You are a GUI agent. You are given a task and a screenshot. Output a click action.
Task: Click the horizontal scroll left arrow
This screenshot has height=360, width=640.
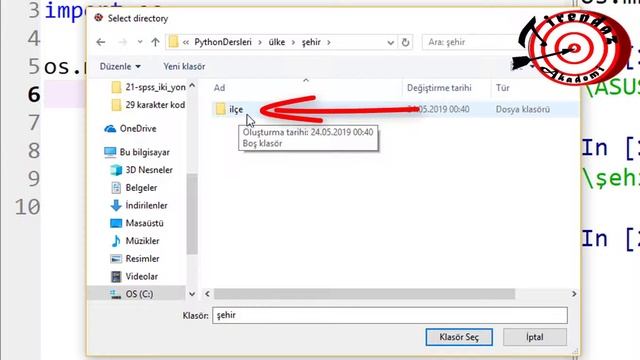click(x=207, y=294)
